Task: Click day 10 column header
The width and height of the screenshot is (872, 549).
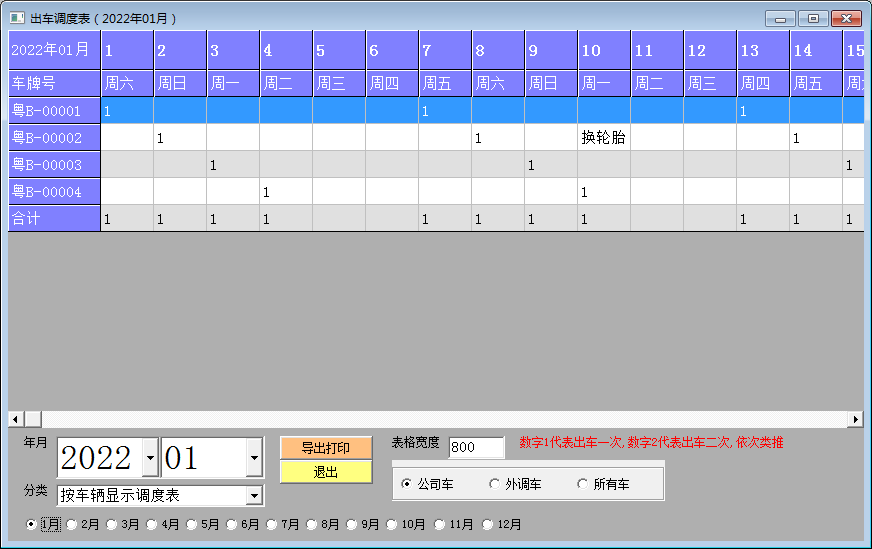Action: tap(604, 50)
